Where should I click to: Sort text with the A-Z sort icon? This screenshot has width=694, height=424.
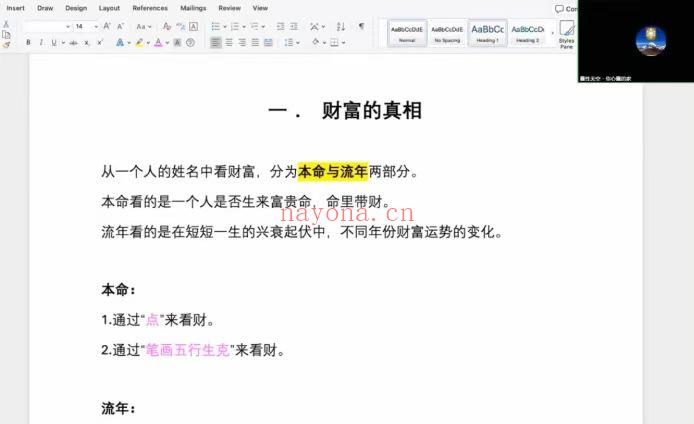341,27
